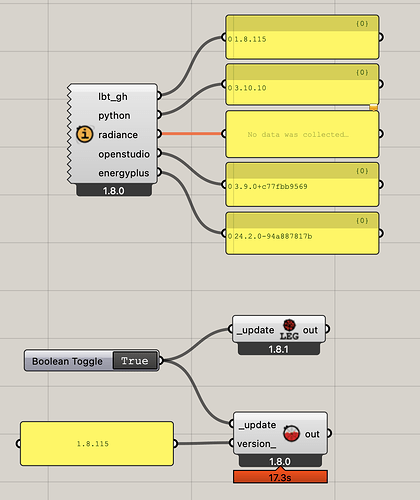This screenshot has width=420, height=500.
Task: Click the radiance output parameter
Action: pyautogui.click(x=118, y=135)
